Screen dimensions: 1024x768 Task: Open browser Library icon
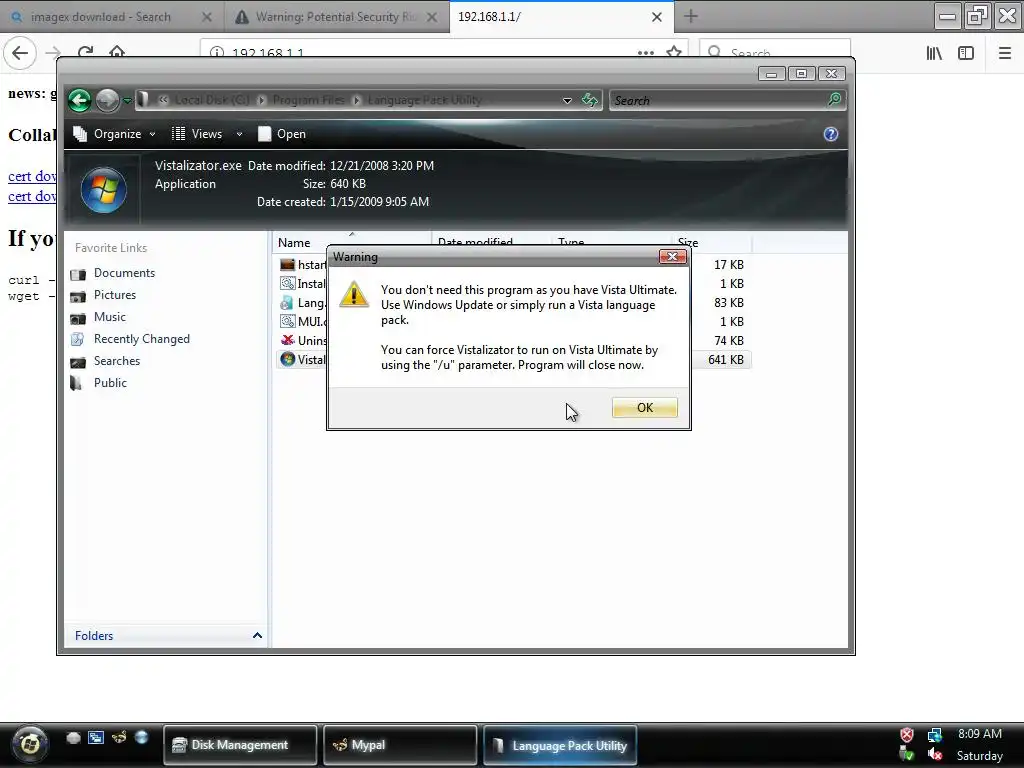point(934,54)
